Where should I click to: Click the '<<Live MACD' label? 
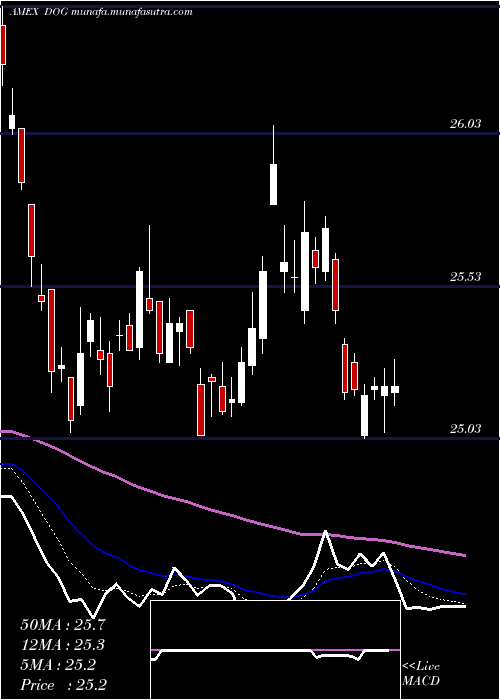pyautogui.click(x=421, y=673)
